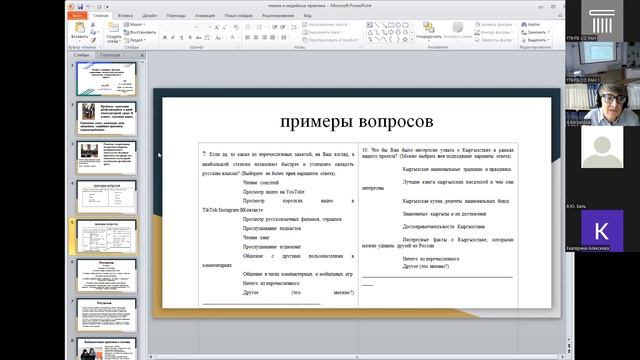
Task: Click the Paste (Вставить) clipboard icon
Action: pyautogui.click(x=80, y=27)
